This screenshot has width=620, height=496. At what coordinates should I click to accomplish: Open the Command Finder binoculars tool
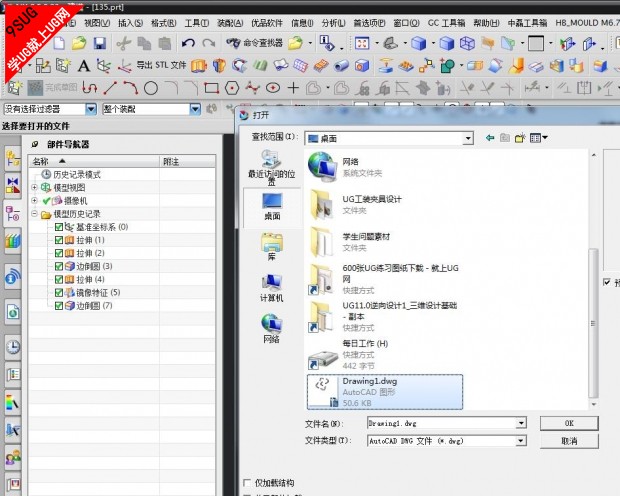click(x=255, y=43)
